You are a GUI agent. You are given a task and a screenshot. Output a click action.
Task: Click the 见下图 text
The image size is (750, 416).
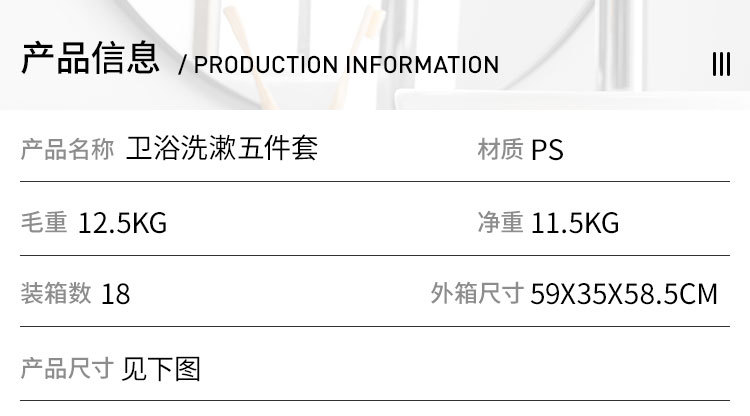pos(161,369)
